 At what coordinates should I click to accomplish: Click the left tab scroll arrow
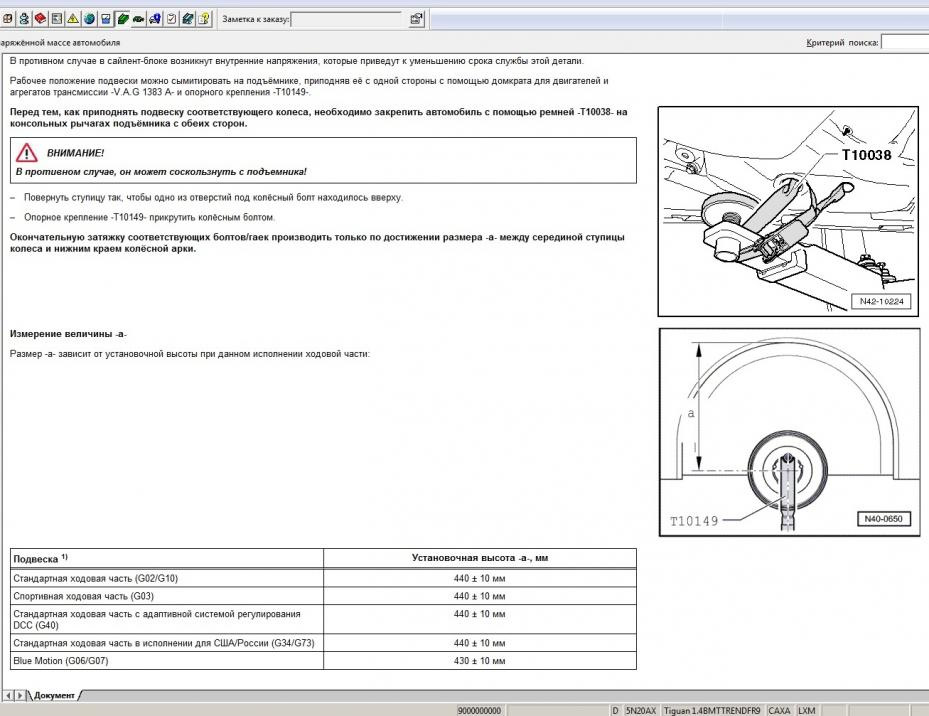(8, 695)
